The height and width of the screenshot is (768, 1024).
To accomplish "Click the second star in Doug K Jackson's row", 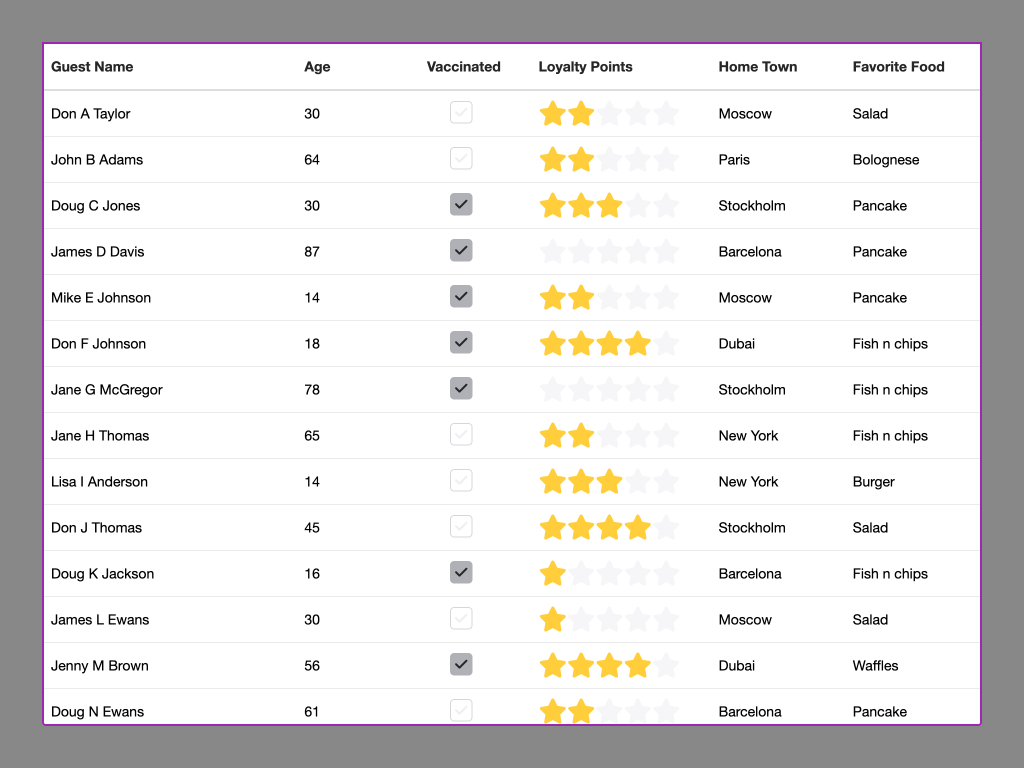I will tap(581, 573).
